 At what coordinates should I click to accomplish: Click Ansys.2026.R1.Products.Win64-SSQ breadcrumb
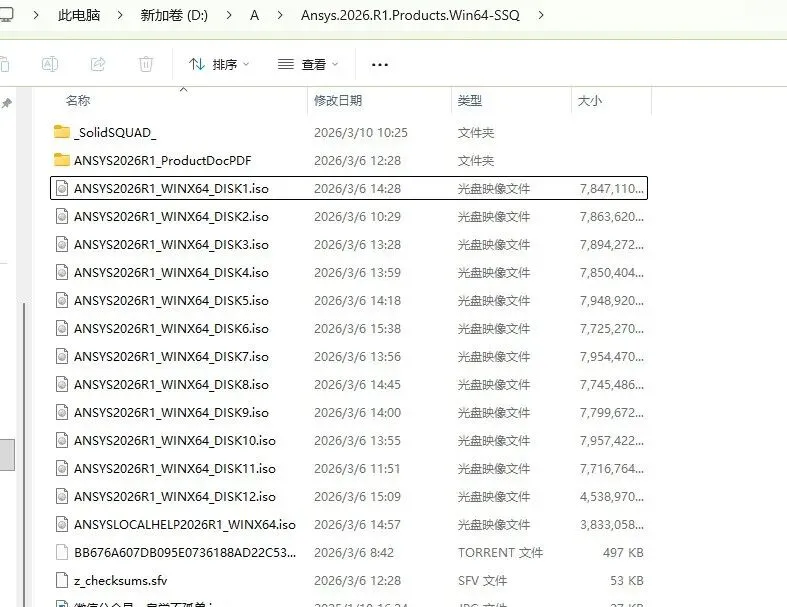(410, 16)
